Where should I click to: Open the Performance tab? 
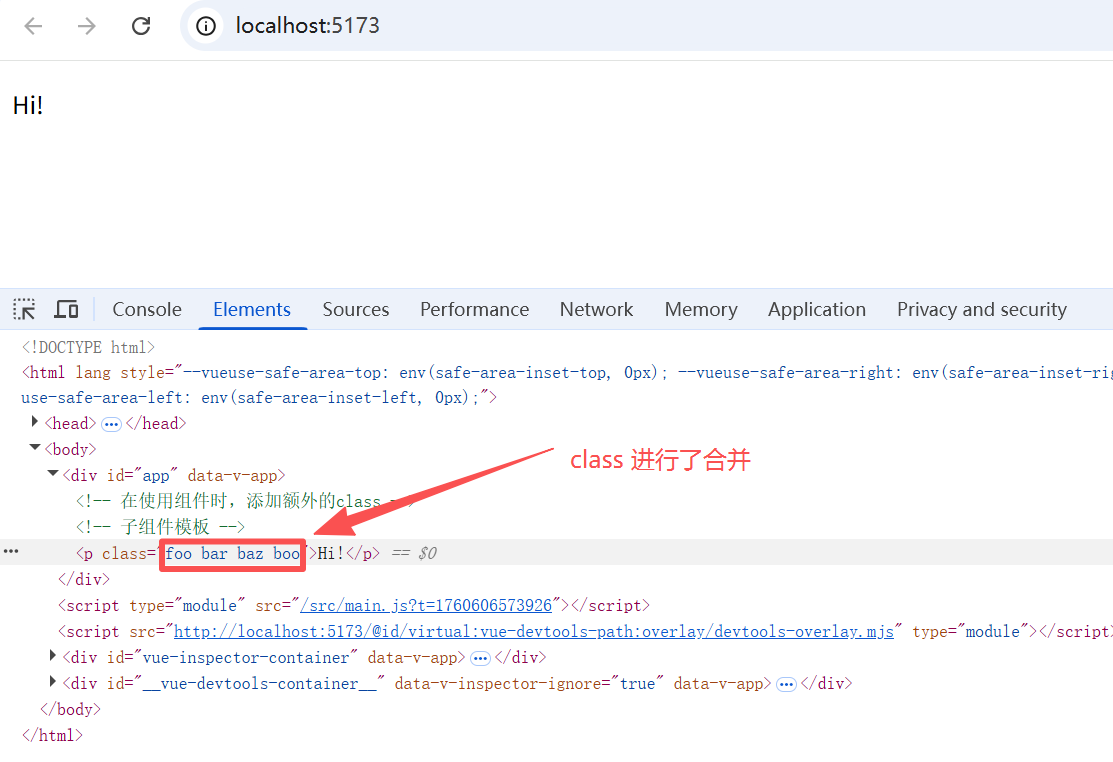pyautogui.click(x=474, y=309)
